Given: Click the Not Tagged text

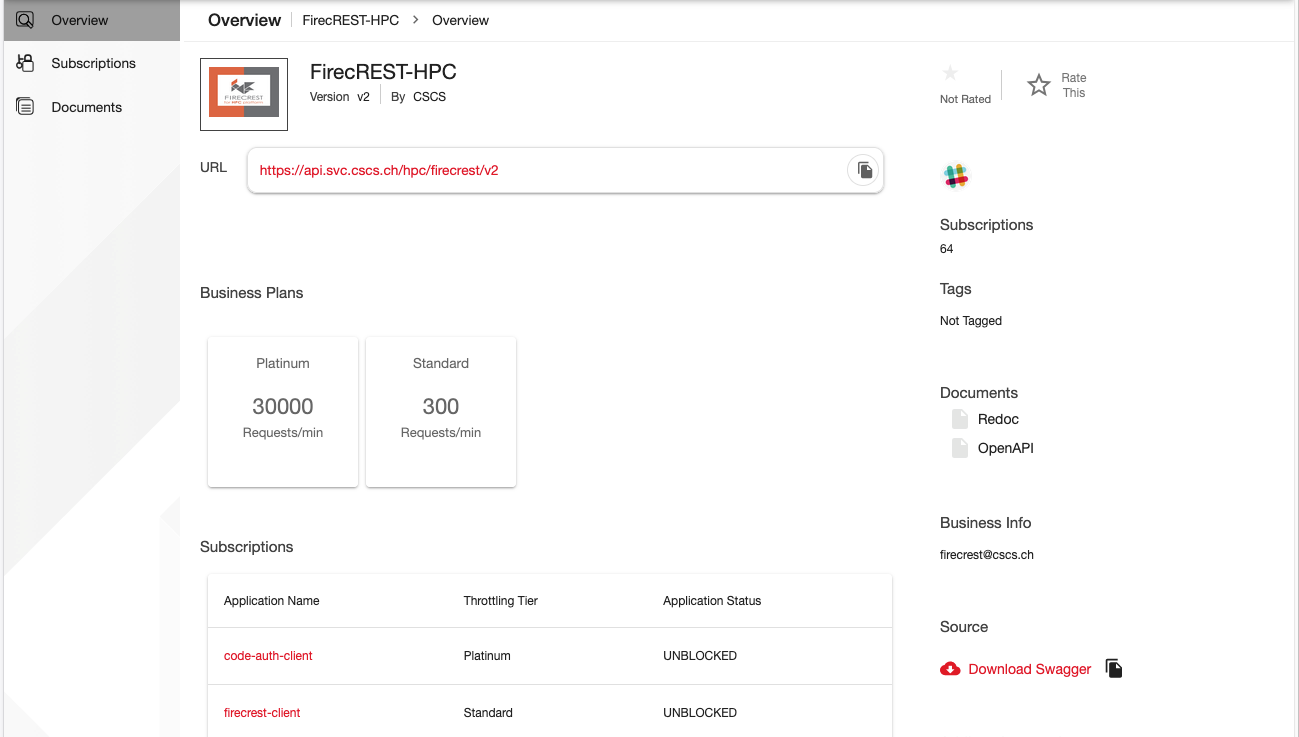Looking at the screenshot, I should [971, 321].
